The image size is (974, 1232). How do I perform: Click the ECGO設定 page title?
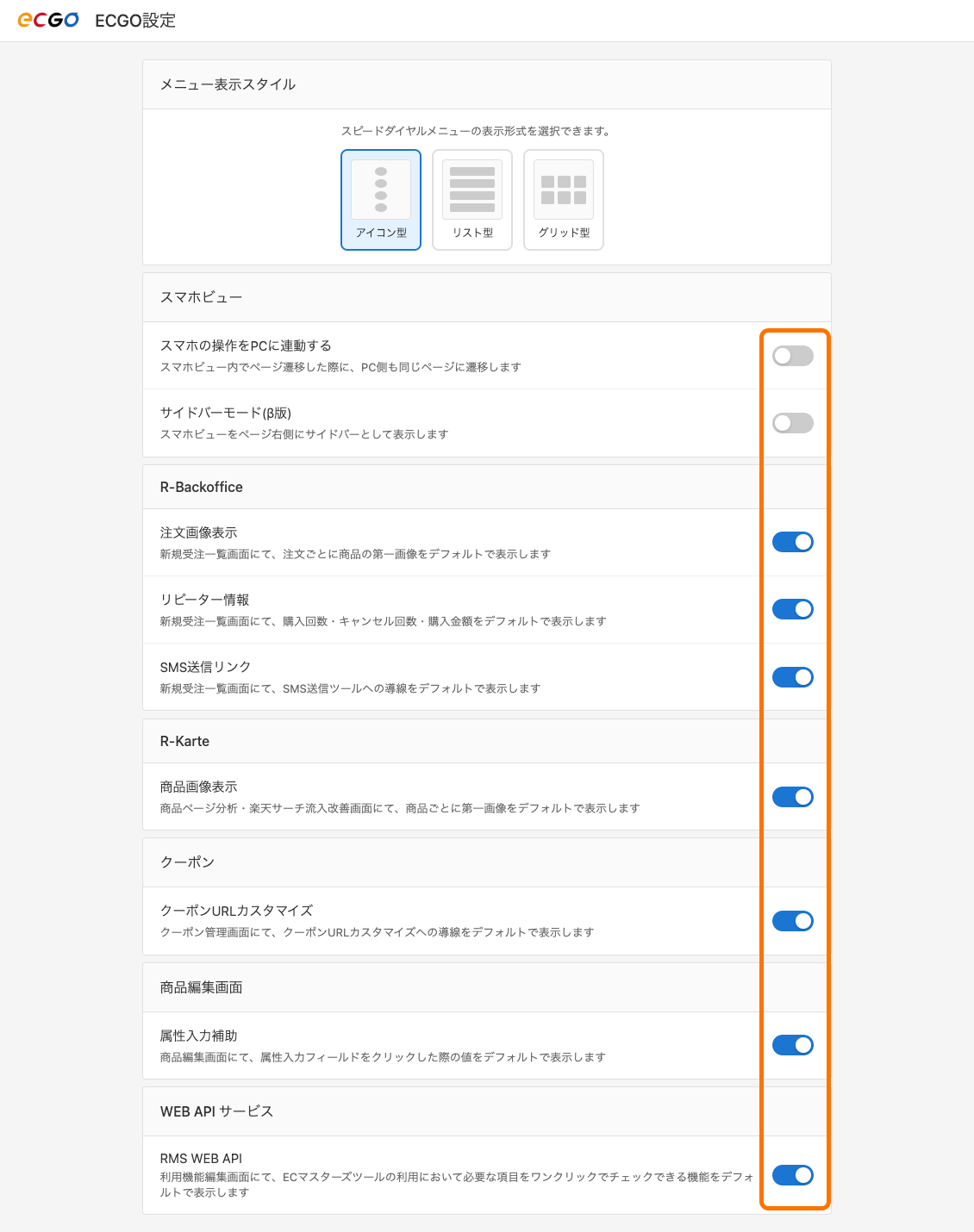click(135, 21)
